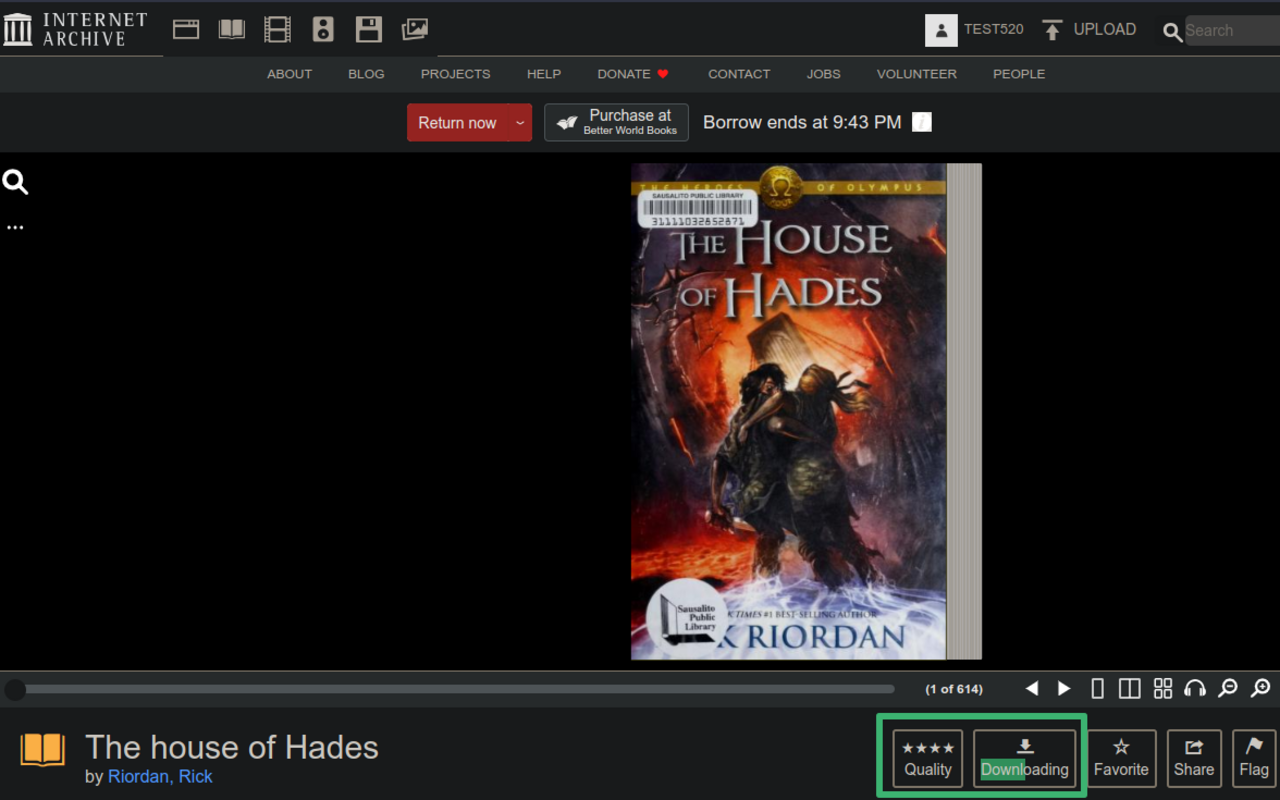Click The House of Hades cover image
Image resolution: width=1280 pixels, height=800 pixels.
point(788,411)
